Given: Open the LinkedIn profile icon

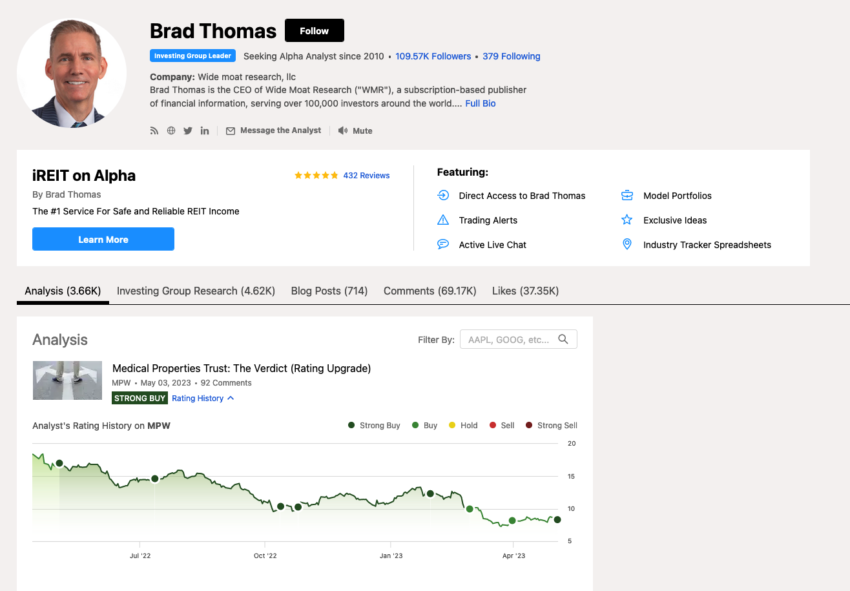Looking at the screenshot, I should pos(203,130).
